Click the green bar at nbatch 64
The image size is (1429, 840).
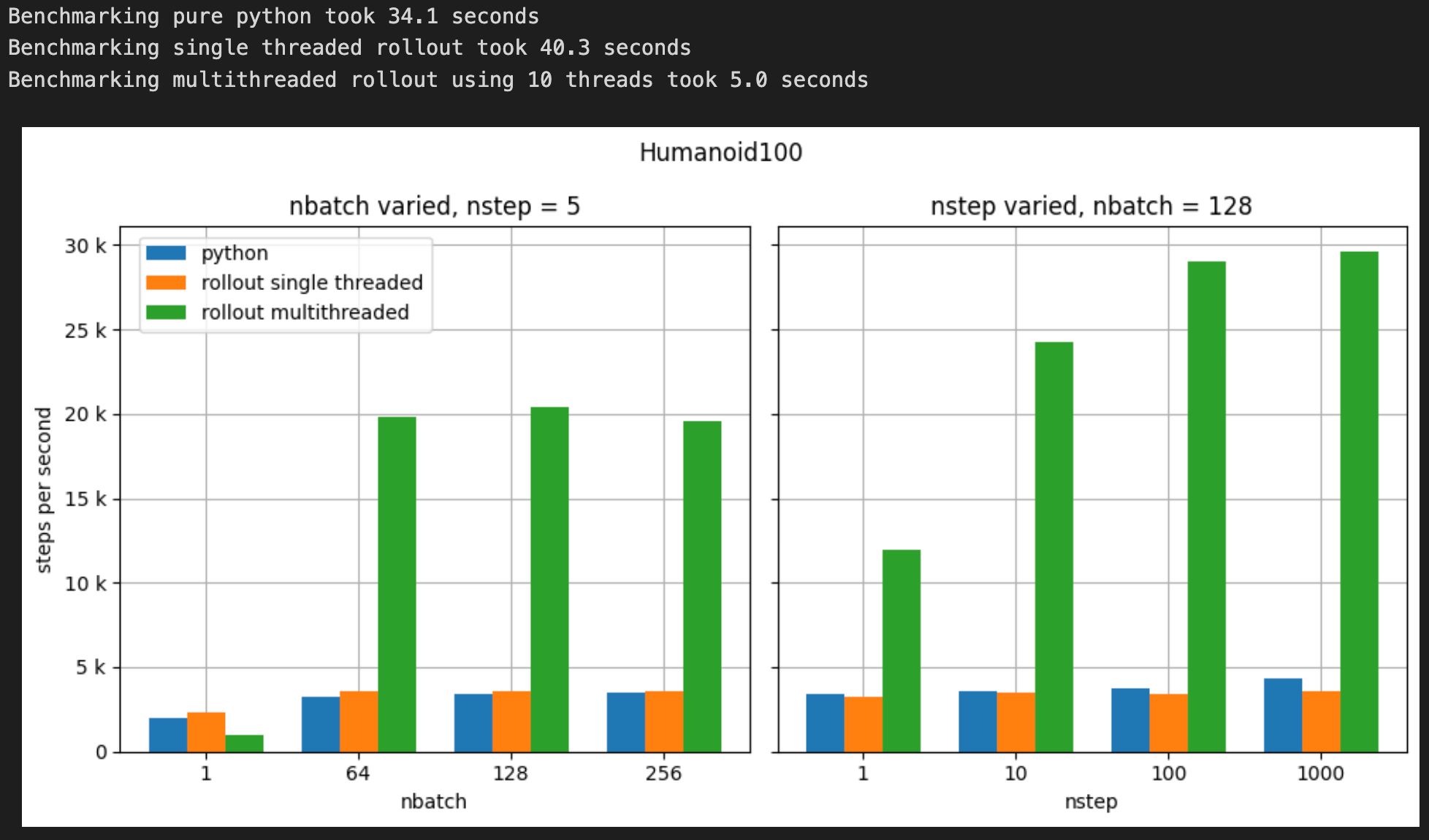click(397, 584)
